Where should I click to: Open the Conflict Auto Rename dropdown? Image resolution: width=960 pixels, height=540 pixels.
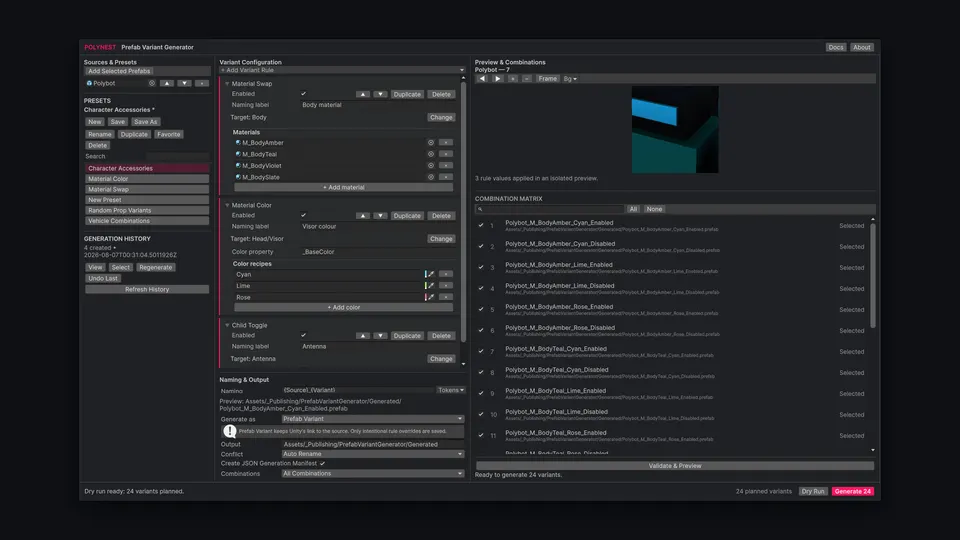point(372,454)
